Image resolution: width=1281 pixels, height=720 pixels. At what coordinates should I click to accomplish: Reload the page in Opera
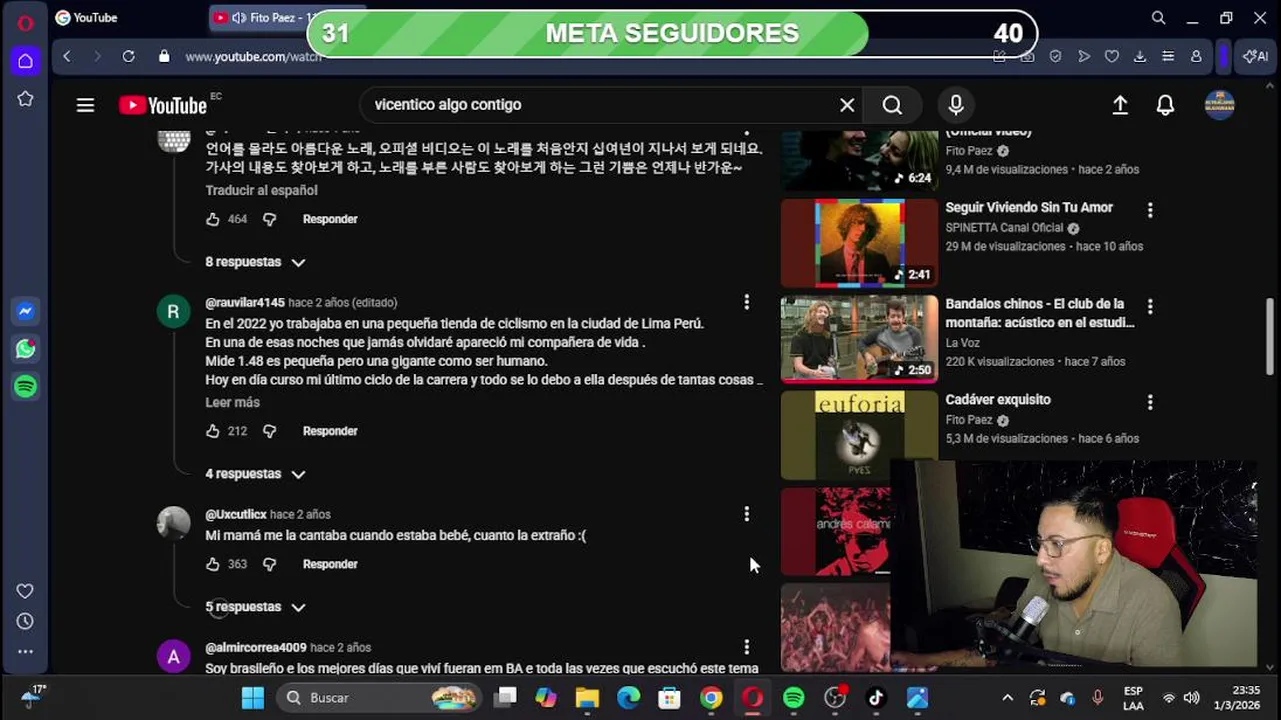(128, 57)
